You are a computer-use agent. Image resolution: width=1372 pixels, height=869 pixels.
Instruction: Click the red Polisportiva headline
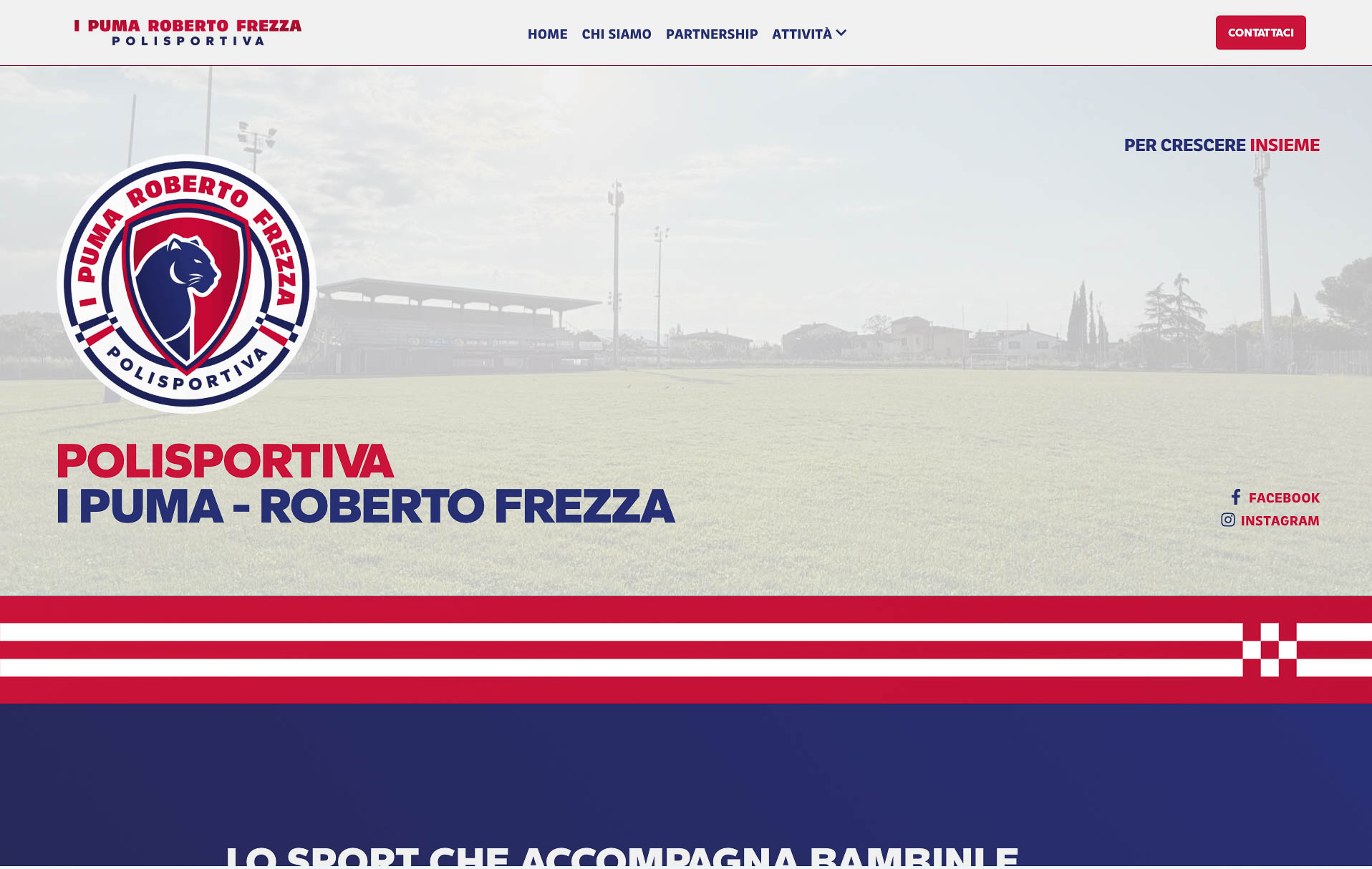[x=225, y=460]
